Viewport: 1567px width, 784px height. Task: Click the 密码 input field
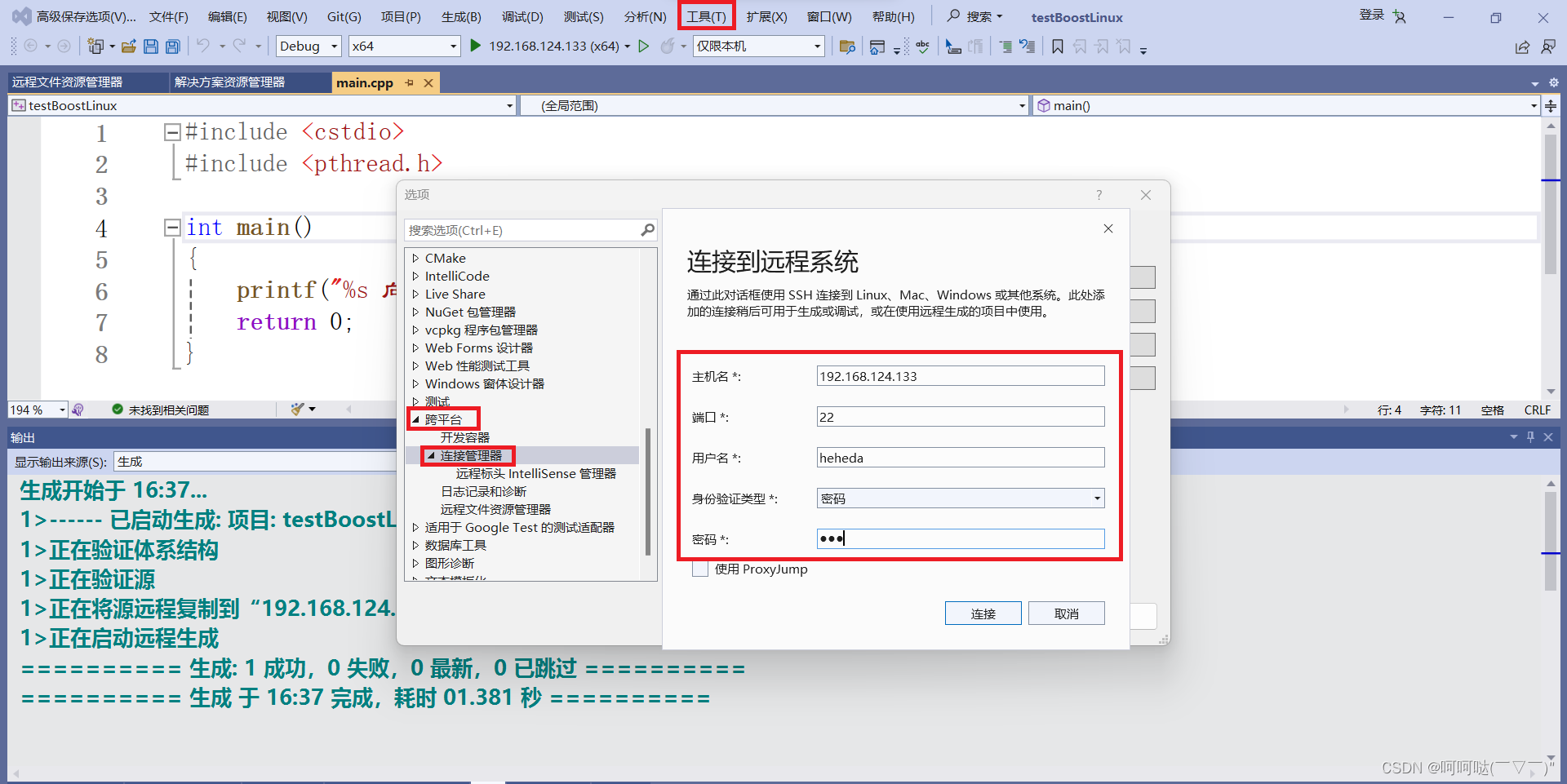pos(960,538)
